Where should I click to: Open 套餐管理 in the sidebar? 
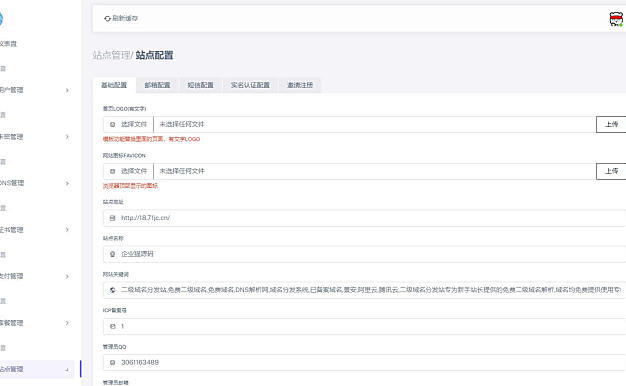click(x=12, y=323)
